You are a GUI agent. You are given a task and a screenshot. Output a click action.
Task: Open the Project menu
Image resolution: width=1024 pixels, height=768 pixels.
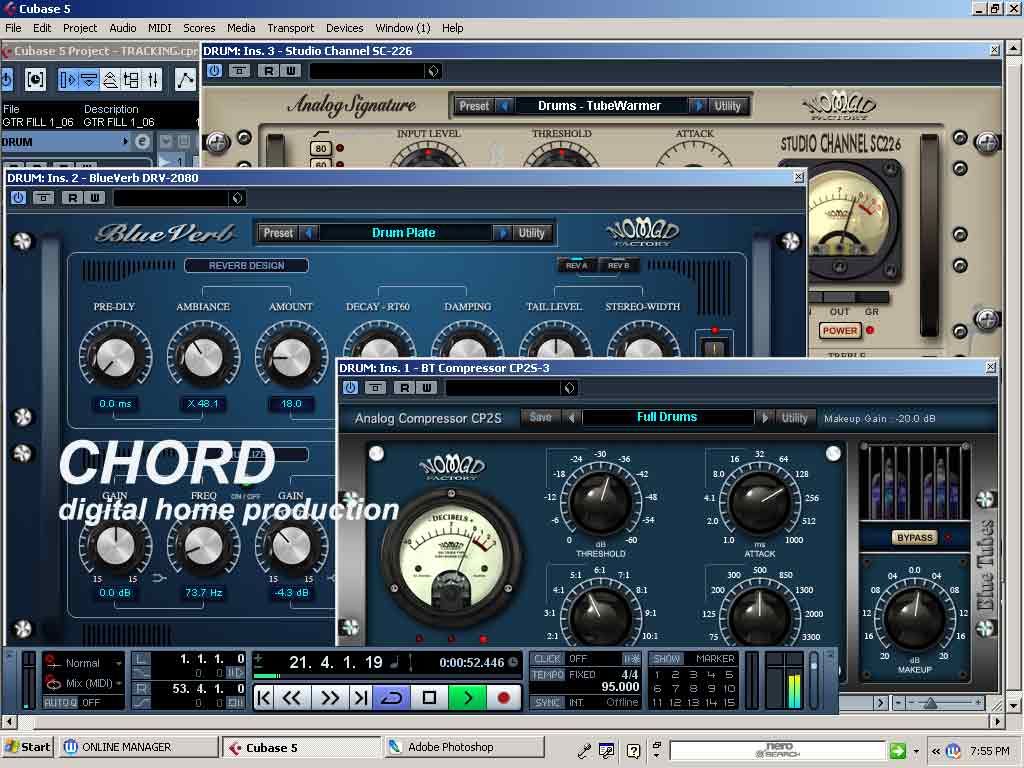pyautogui.click(x=80, y=28)
